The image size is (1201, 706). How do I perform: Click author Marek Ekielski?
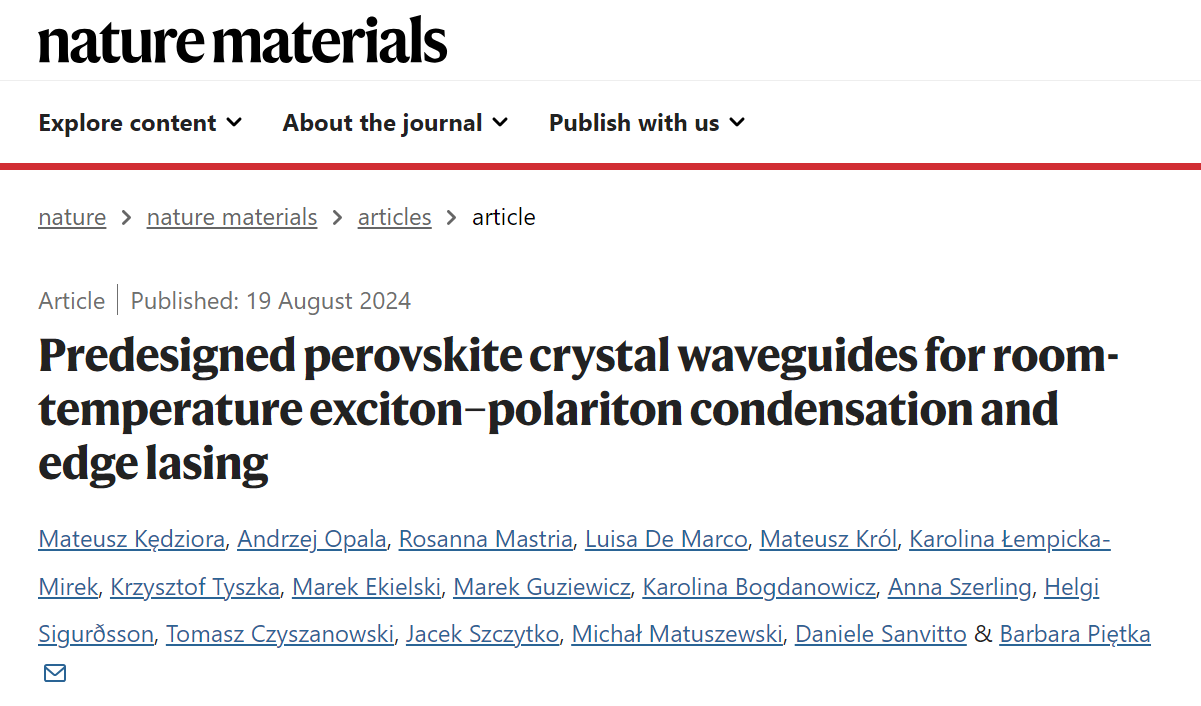(x=366, y=587)
